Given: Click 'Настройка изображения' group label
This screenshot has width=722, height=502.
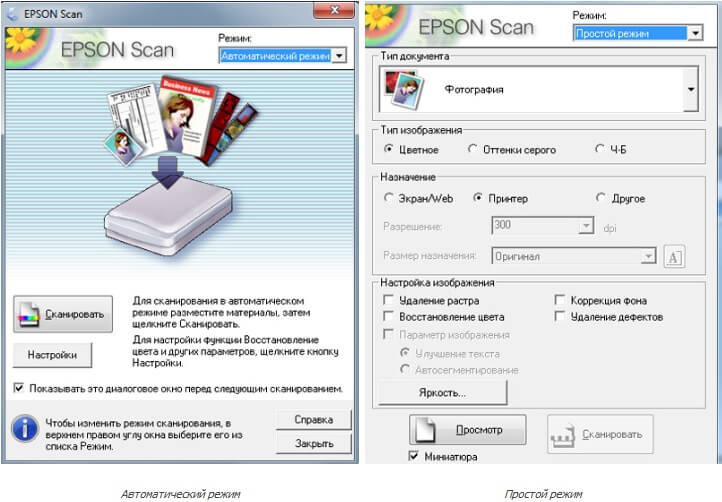Looking at the screenshot, I should tap(437, 283).
